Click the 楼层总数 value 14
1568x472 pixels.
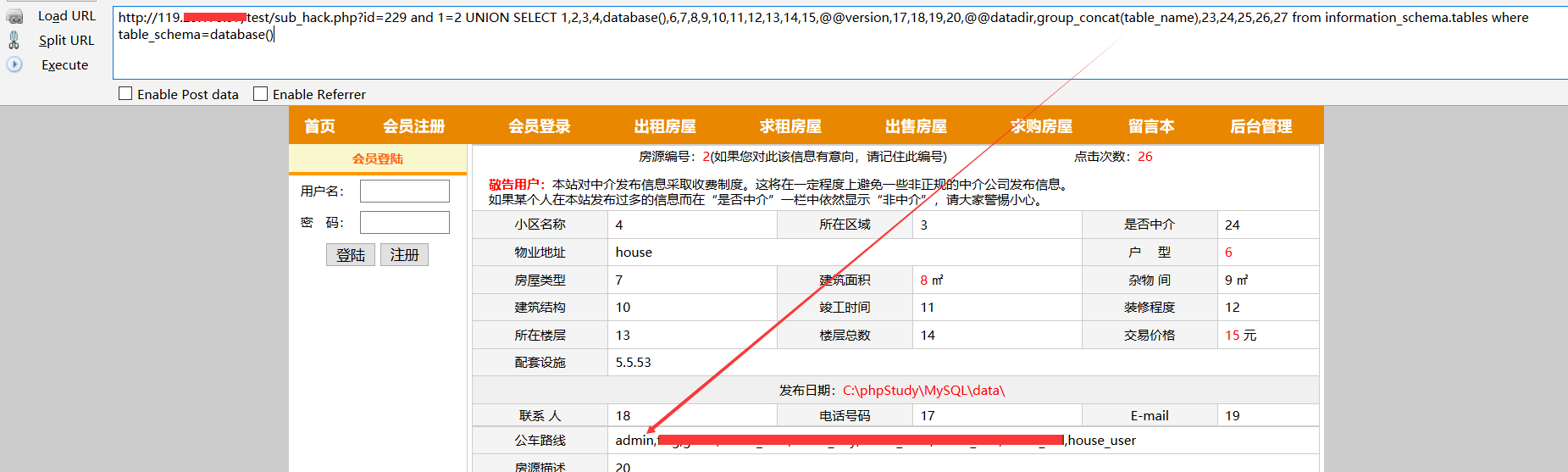[928, 335]
